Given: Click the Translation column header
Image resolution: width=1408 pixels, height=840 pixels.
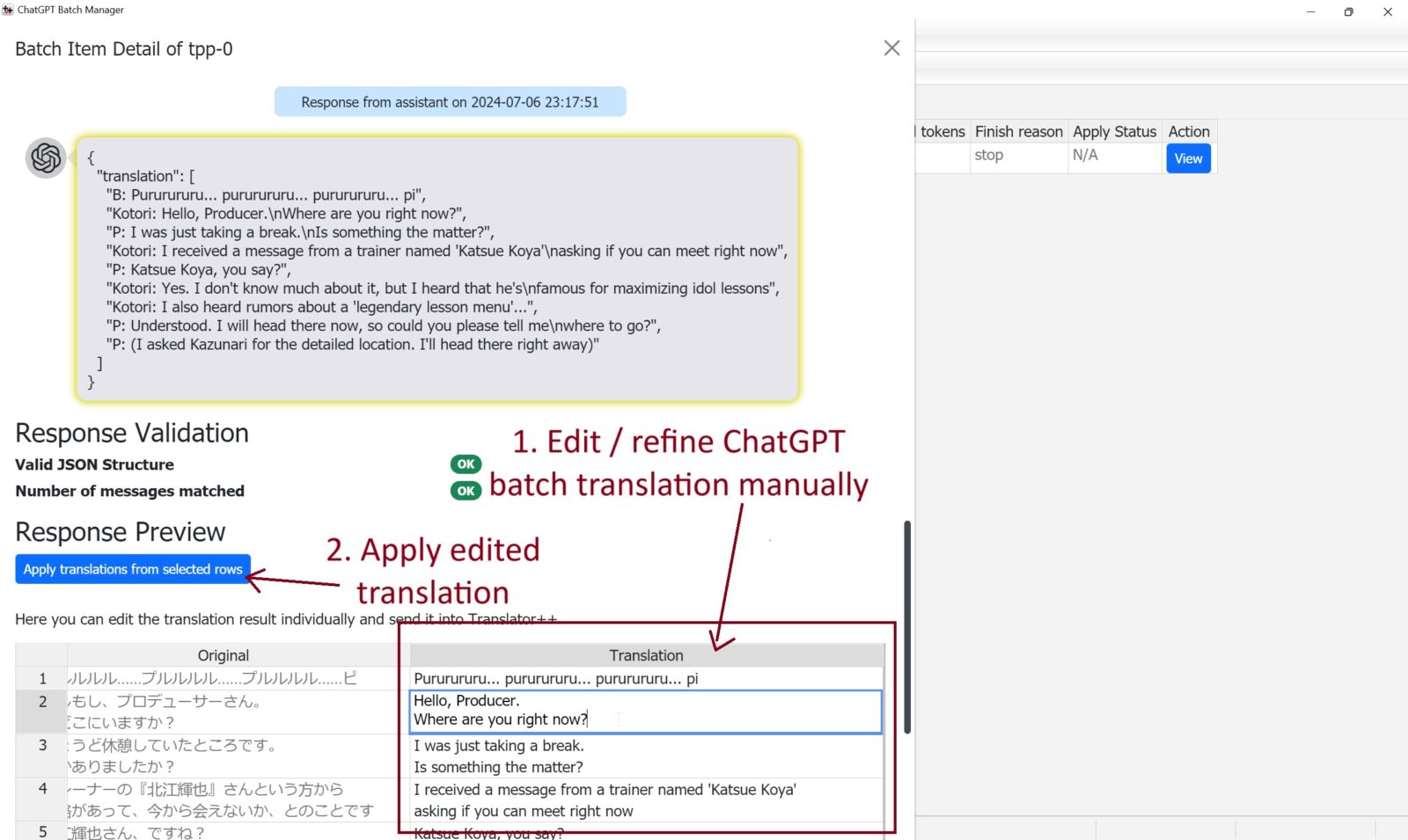Looking at the screenshot, I should click(x=645, y=654).
